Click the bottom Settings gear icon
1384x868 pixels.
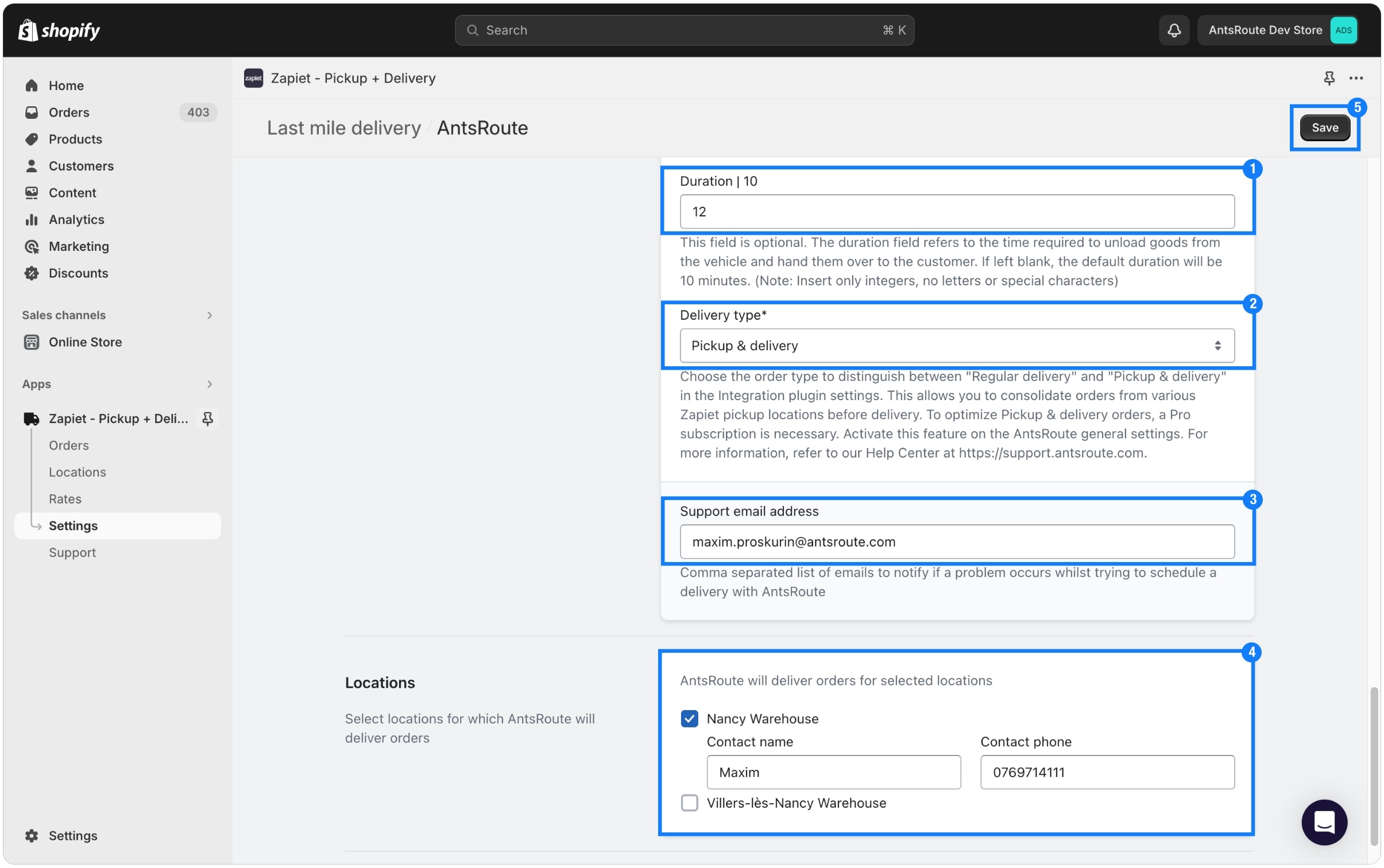(x=32, y=835)
